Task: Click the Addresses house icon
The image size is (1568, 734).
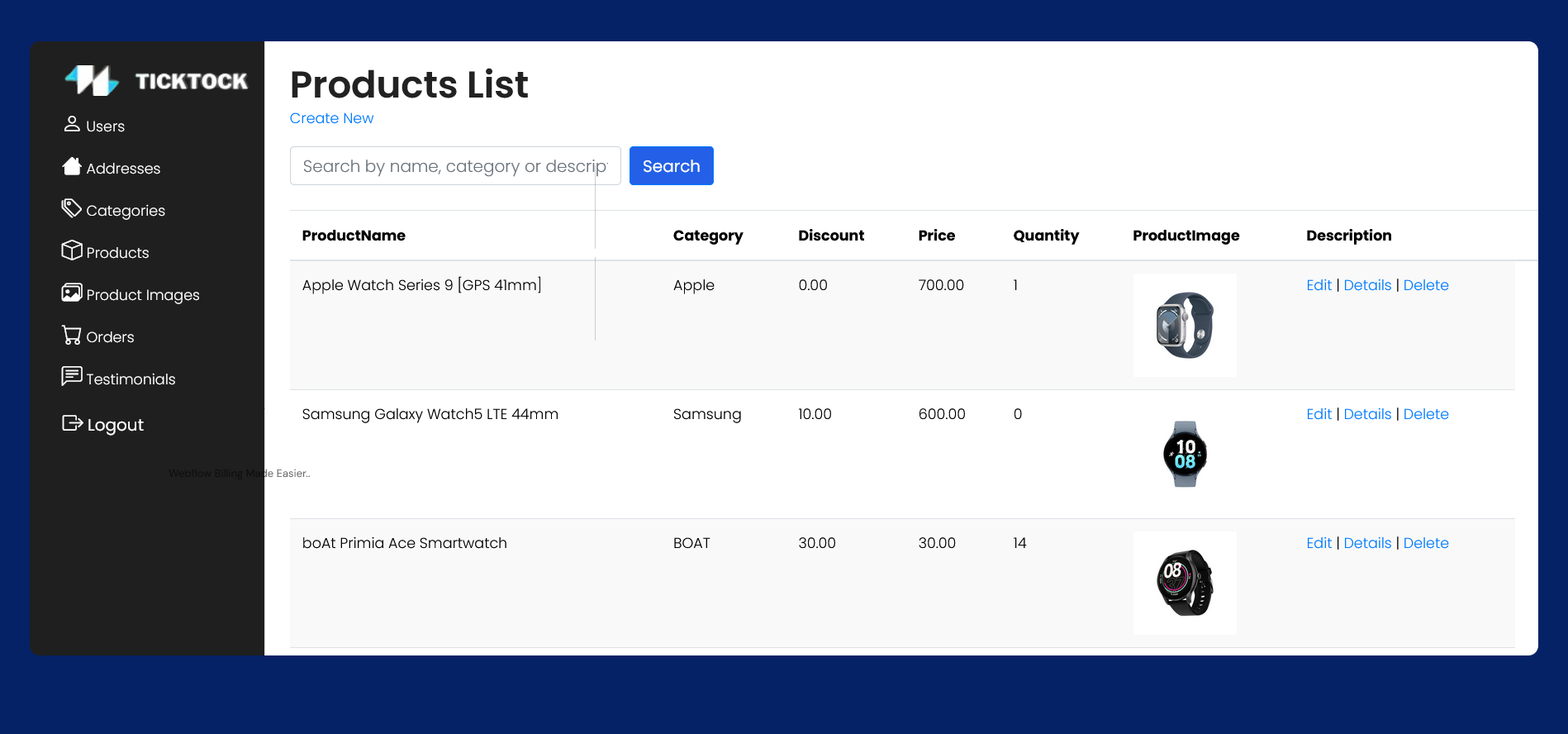Action: pyautogui.click(x=72, y=166)
